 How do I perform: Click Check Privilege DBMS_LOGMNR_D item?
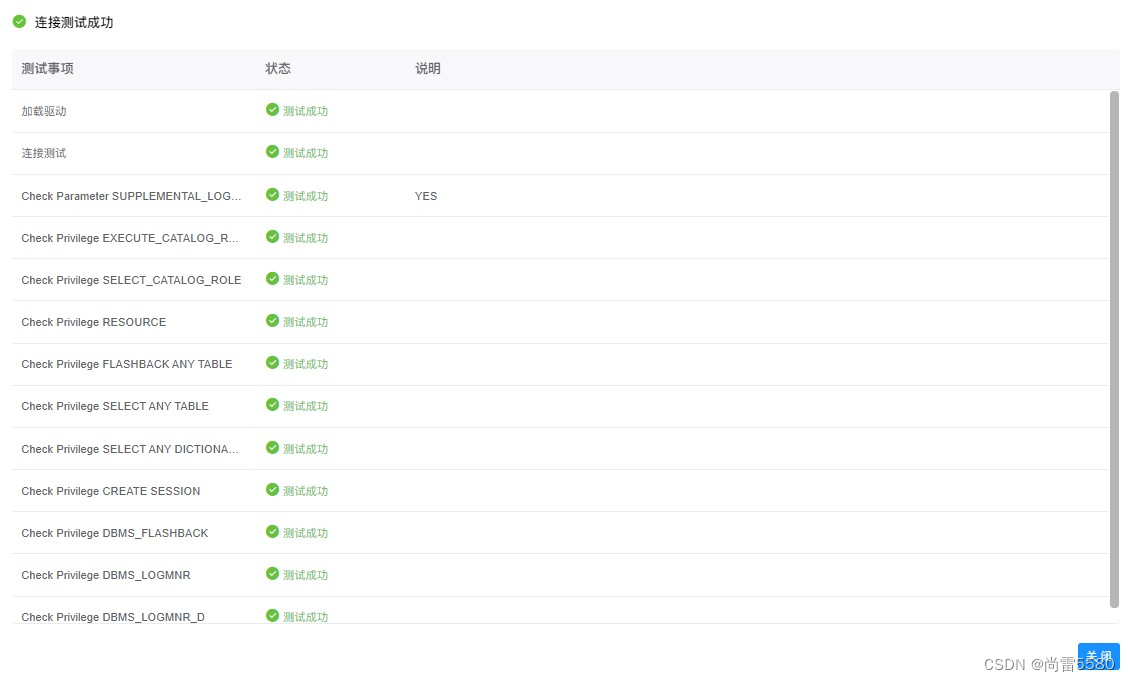(113, 617)
